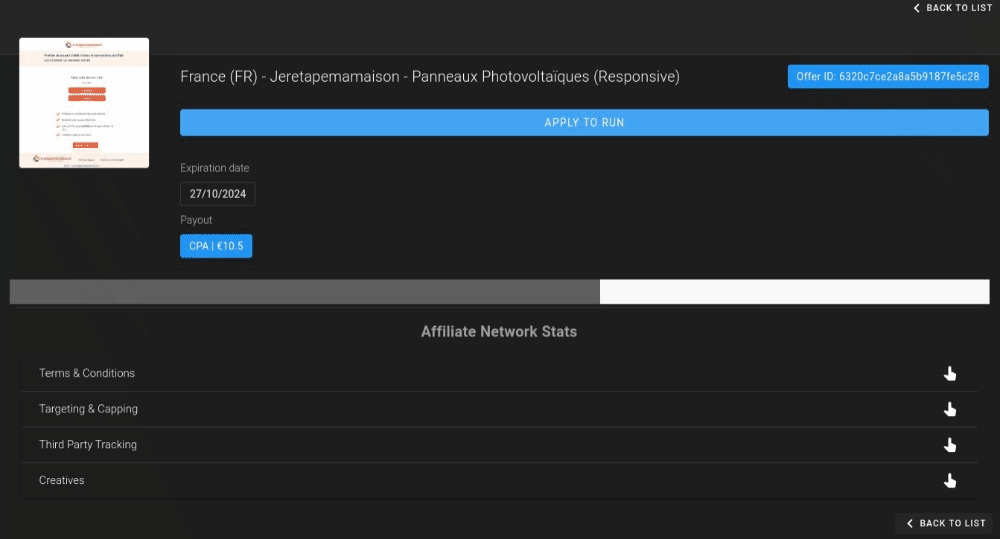1000x539 pixels.
Task: Click the Payout label
Action: click(196, 220)
